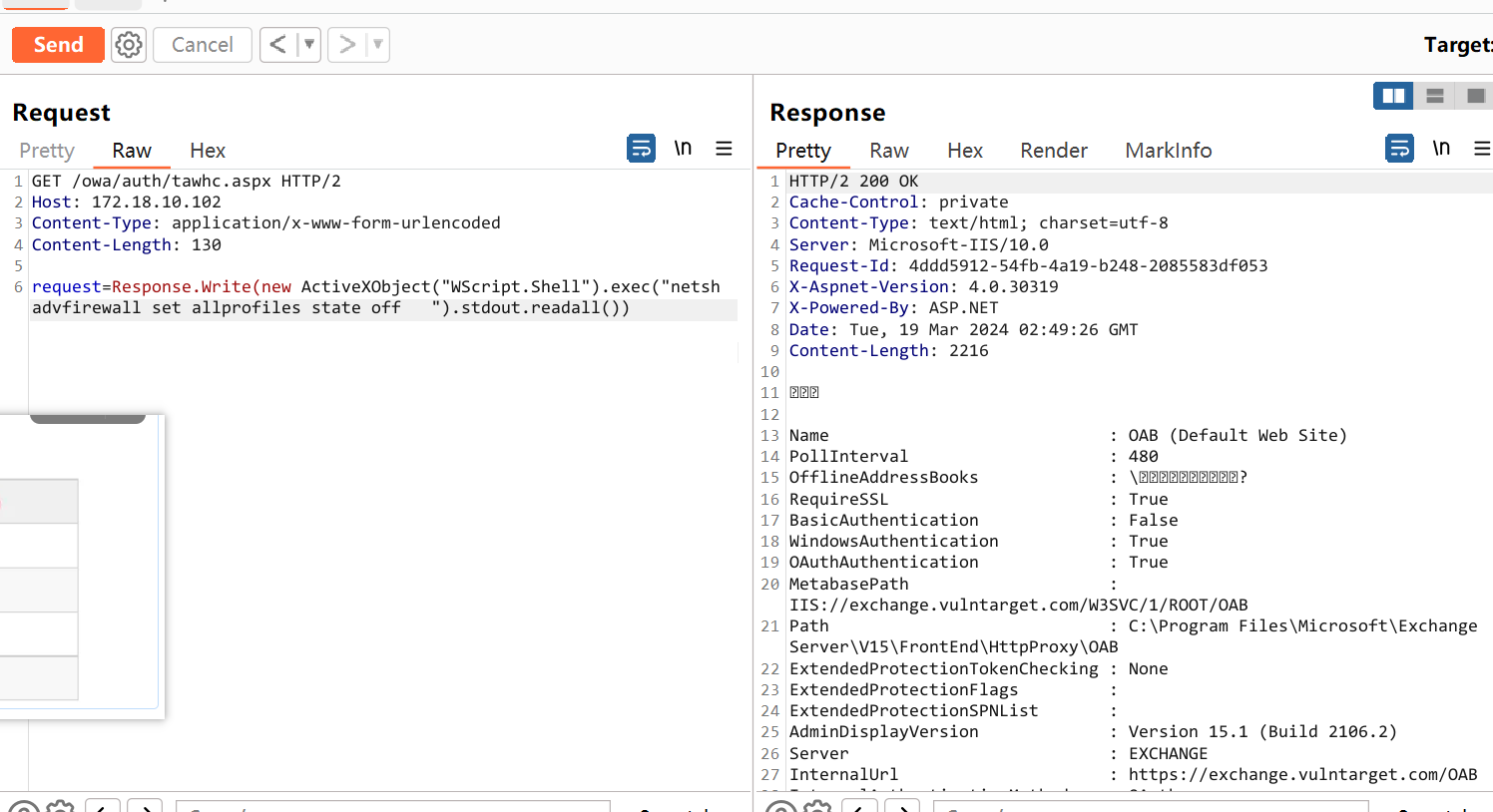The image size is (1493, 812).
Task: Toggle word wrap in Response panel
Action: click(x=1400, y=149)
